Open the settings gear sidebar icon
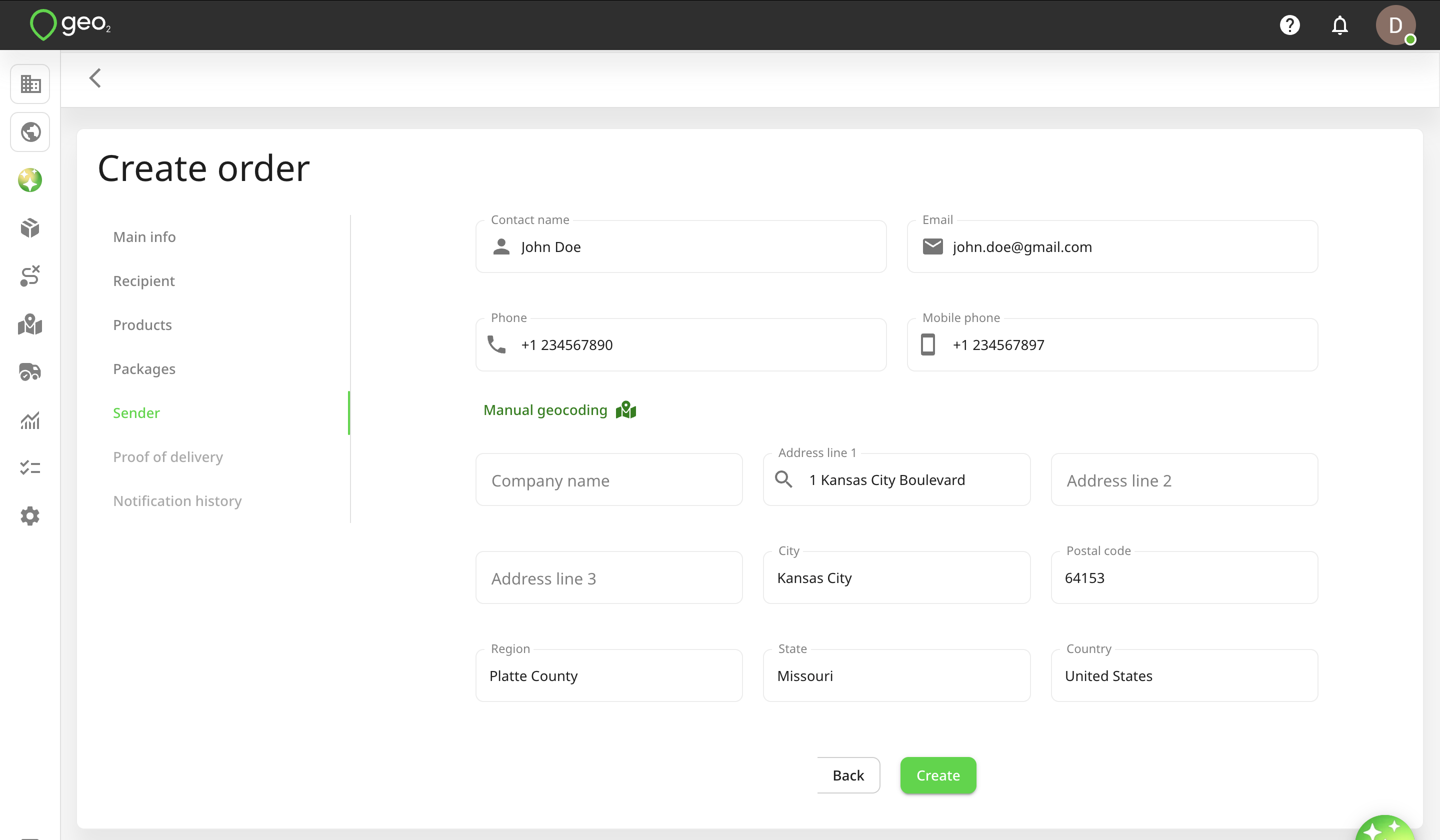 (x=30, y=516)
